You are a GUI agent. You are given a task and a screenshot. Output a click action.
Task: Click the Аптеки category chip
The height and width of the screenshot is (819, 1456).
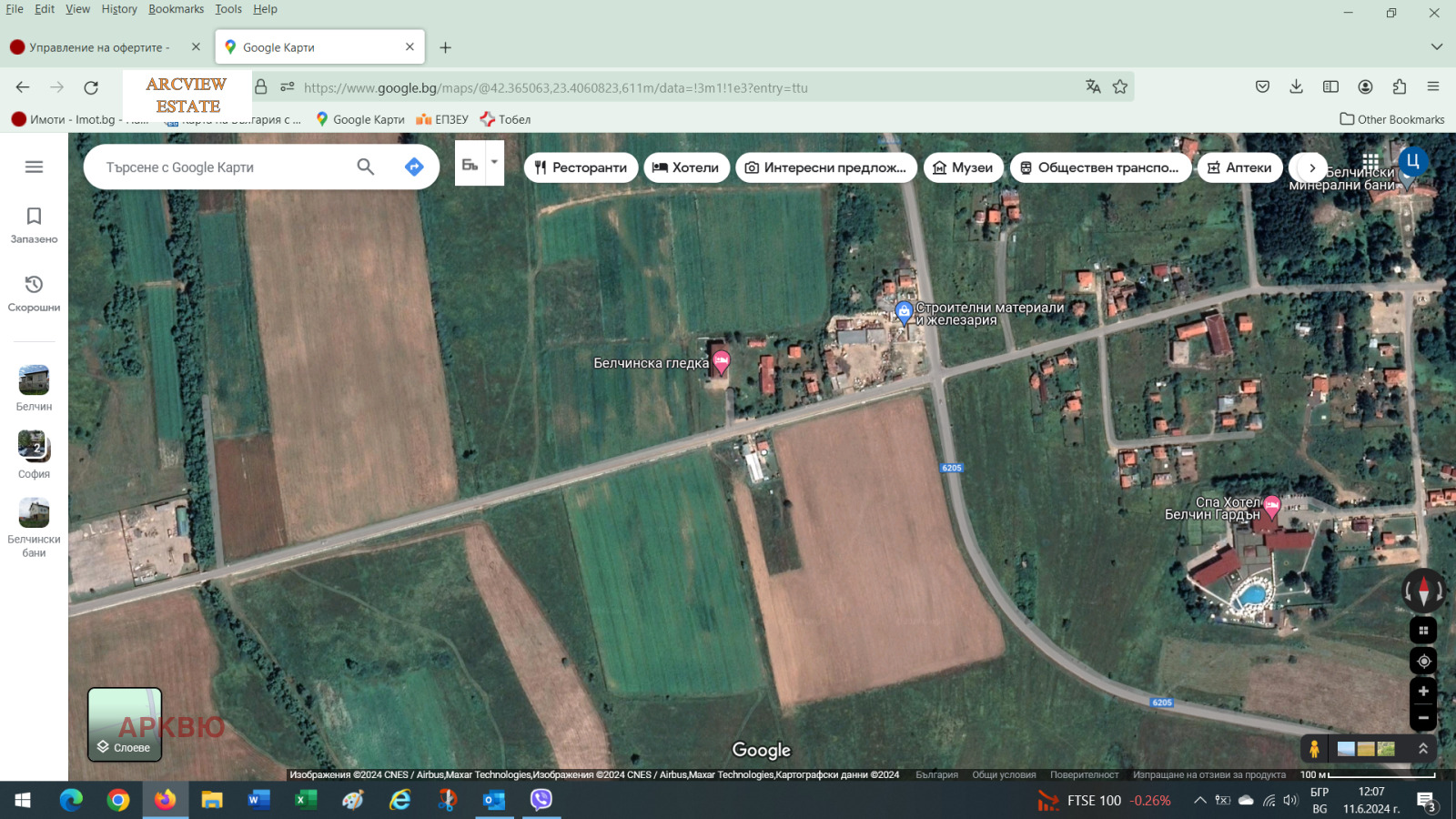pos(1239,167)
